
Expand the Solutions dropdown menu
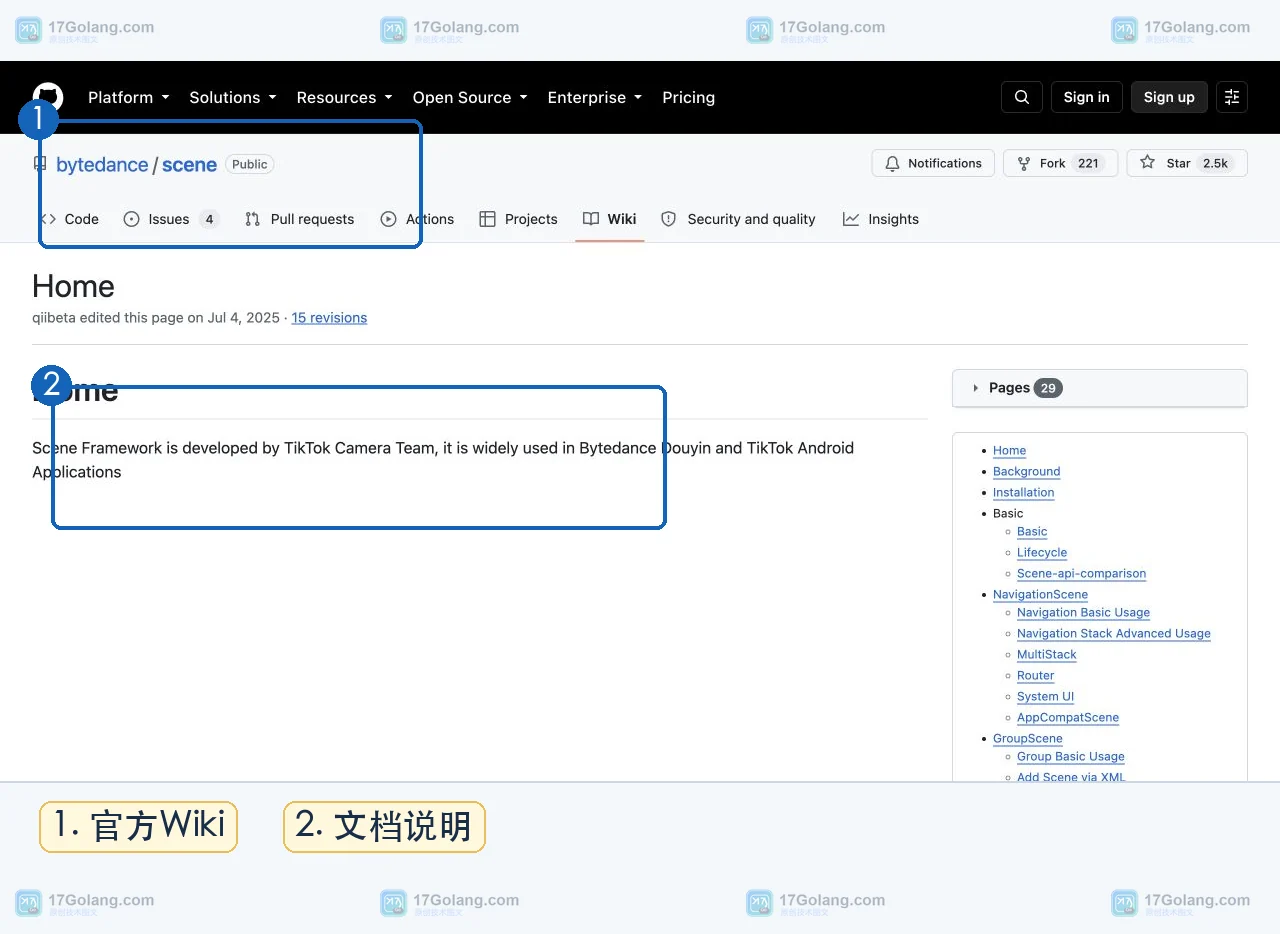[x=233, y=97]
